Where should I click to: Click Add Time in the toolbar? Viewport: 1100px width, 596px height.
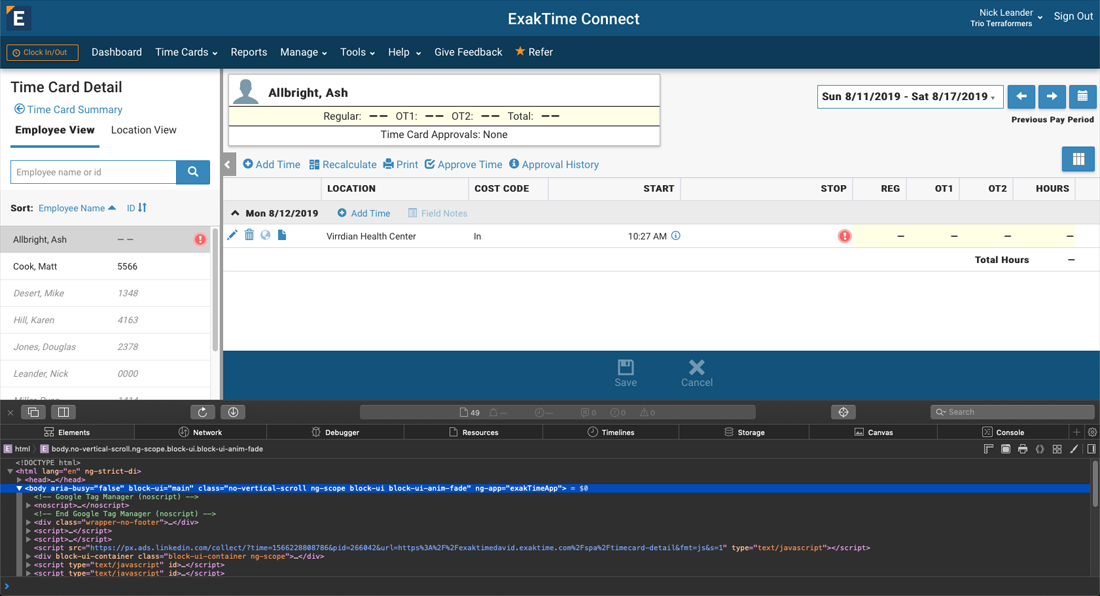[x=271, y=165]
